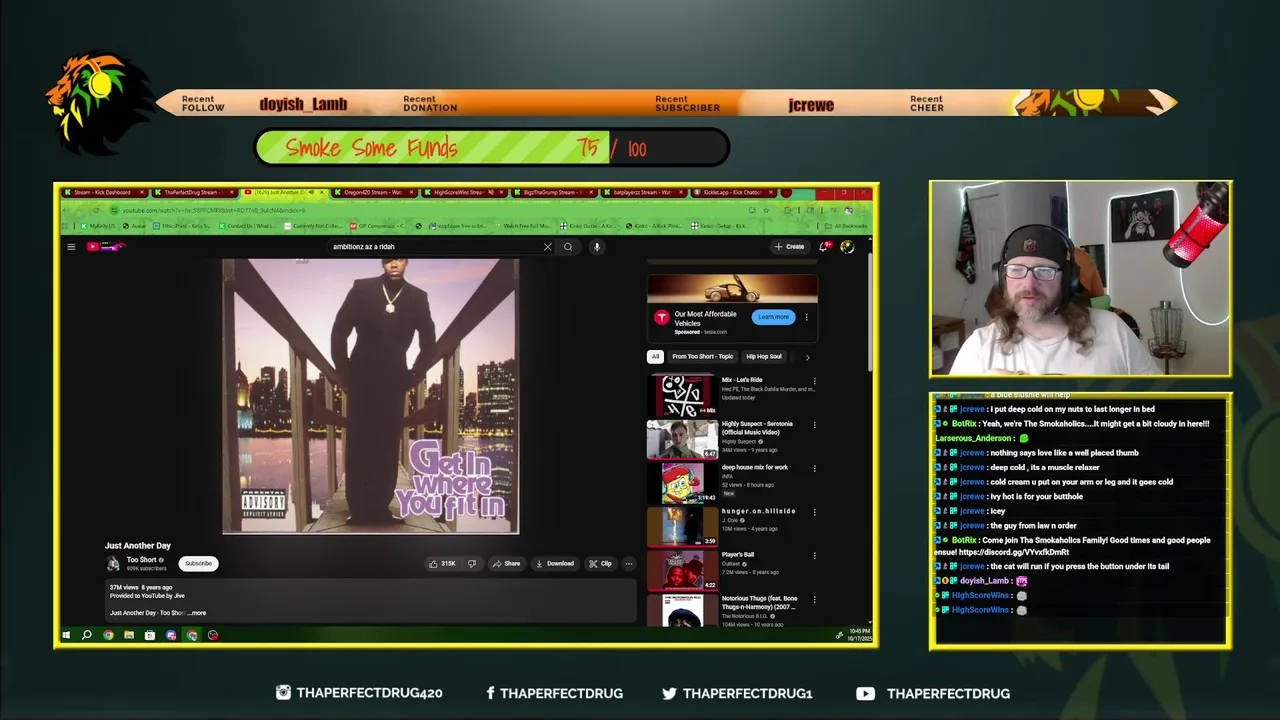This screenshot has width=1280, height=720.
Task: Open the Too Short channel name link
Action: click(141, 560)
